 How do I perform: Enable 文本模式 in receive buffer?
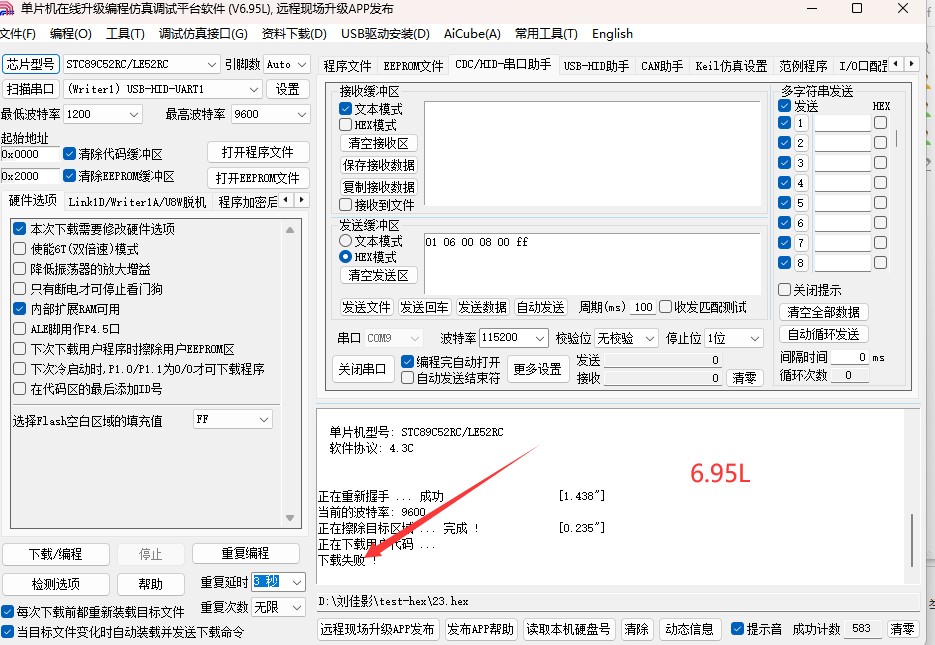pyautogui.click(x=345, y=108)
